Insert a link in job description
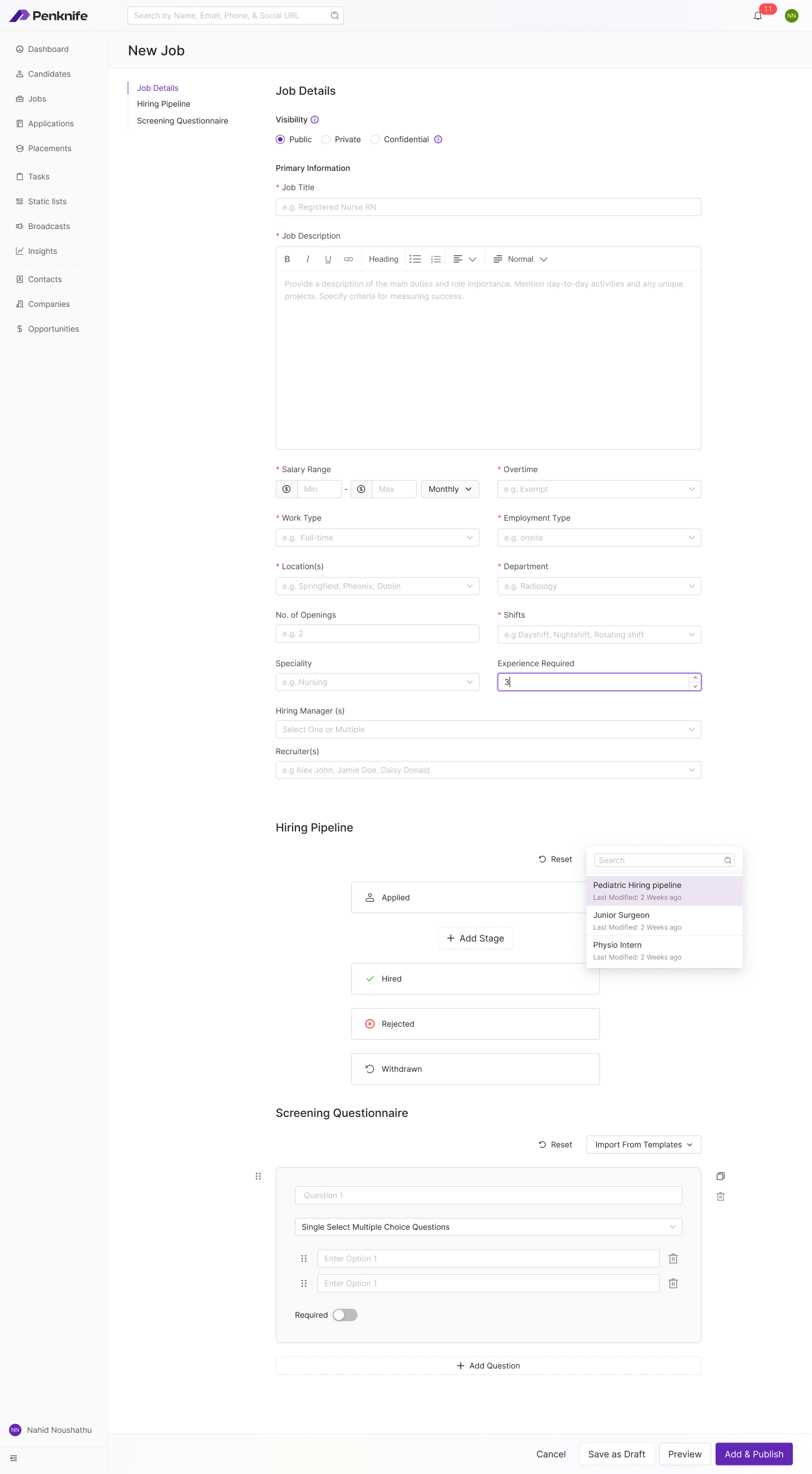The width and height of the screenshot is (812, 1474). click(x=348, y=259)
